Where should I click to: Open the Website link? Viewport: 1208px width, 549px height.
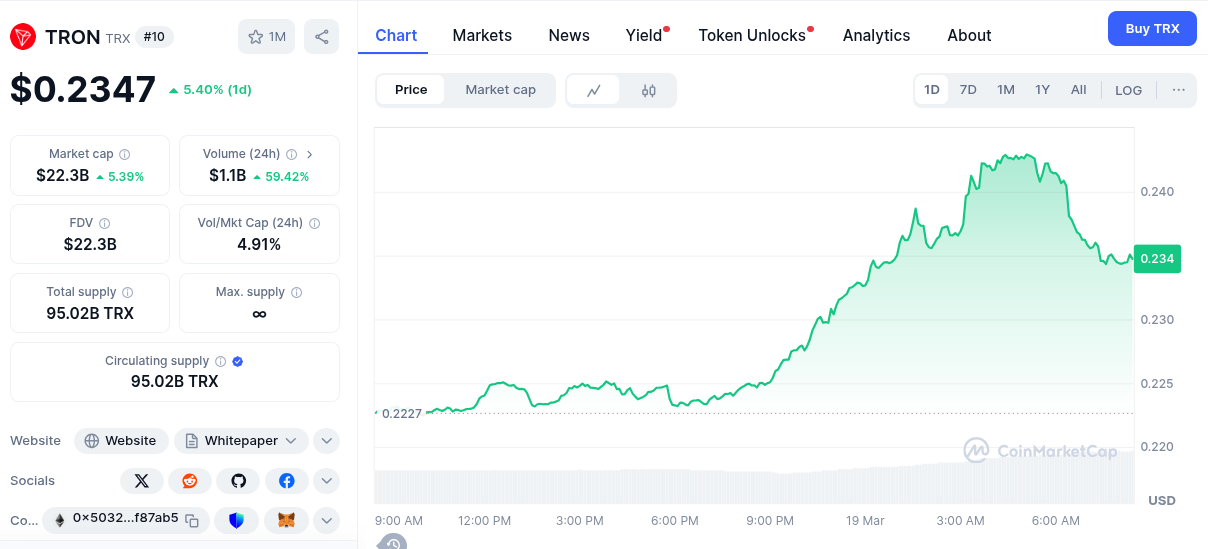(121, 441)
